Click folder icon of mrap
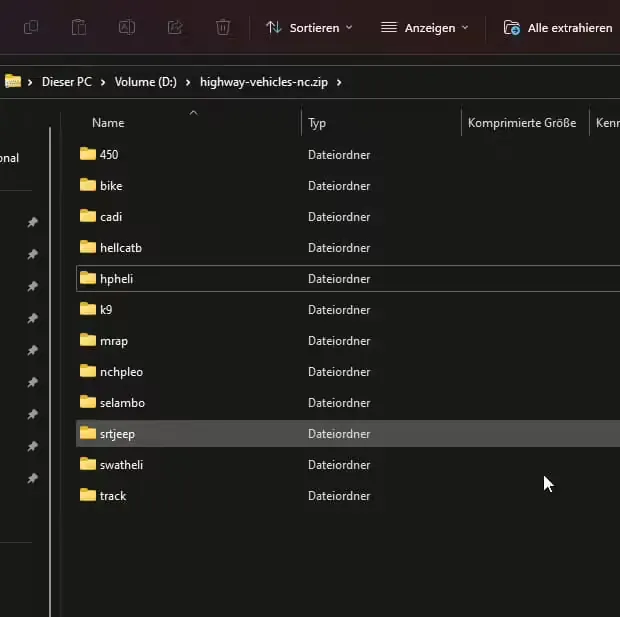 click(88, 340)
